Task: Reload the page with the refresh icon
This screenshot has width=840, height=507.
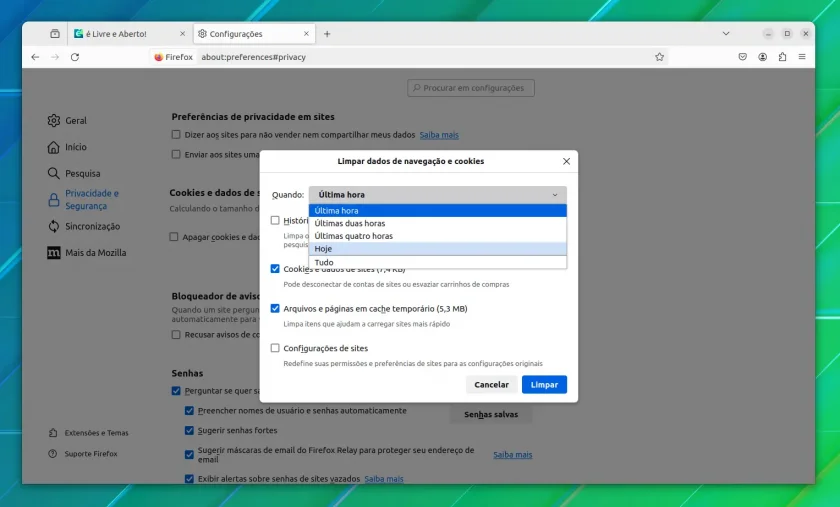Action: tap(75, 57)
